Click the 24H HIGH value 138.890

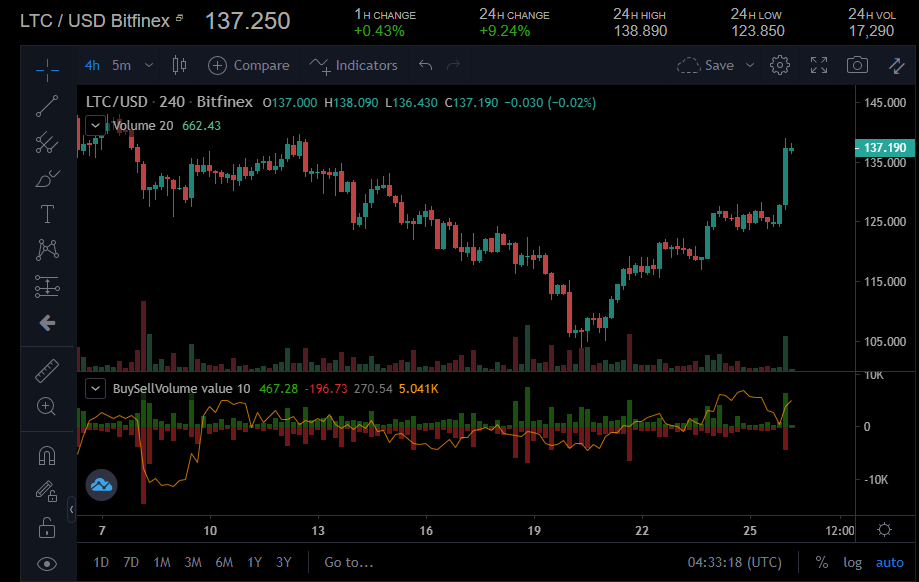[x=640, y=31]
